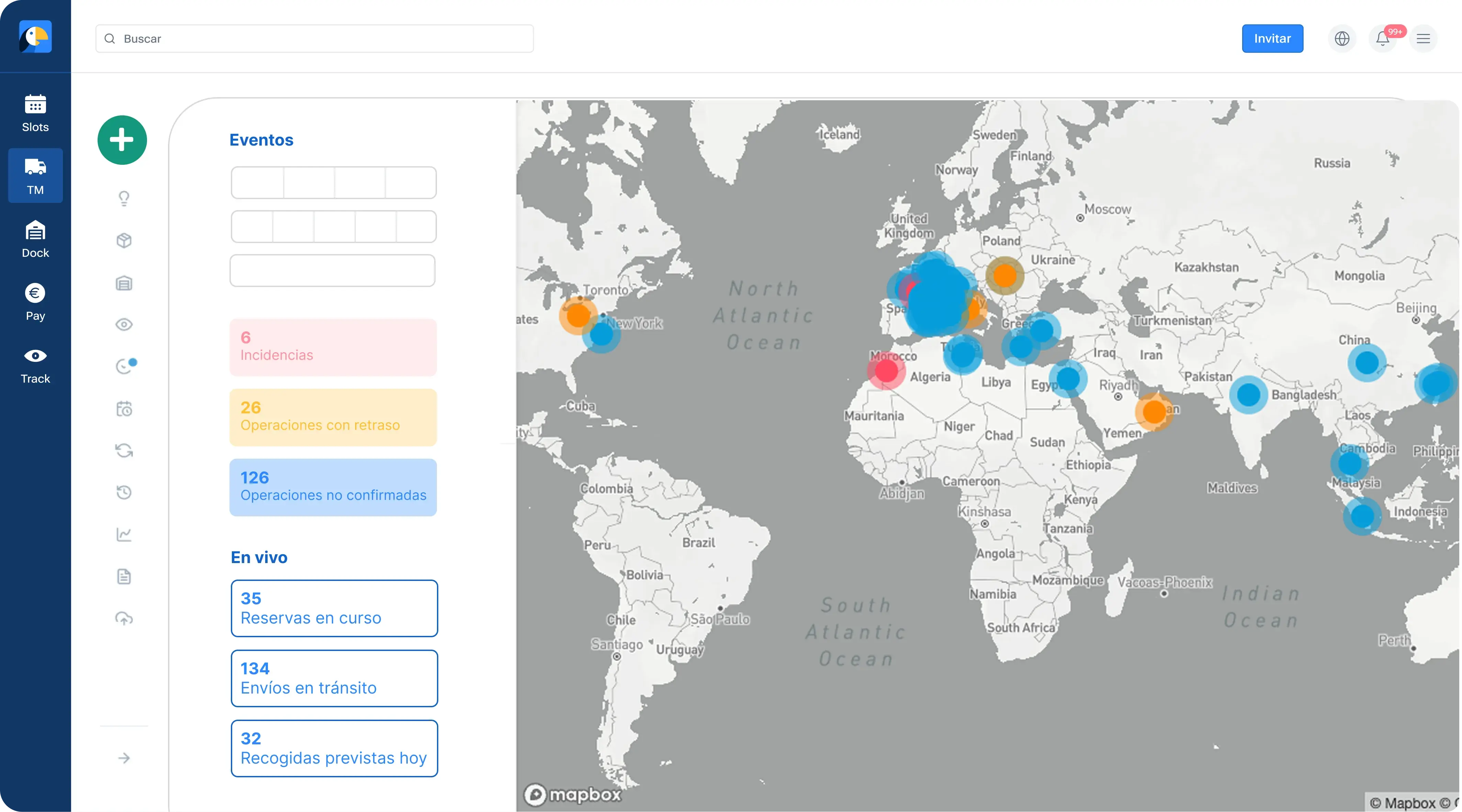Click the Buscar search field
This screenshot has height=812, width=1462.
point(314,38)
